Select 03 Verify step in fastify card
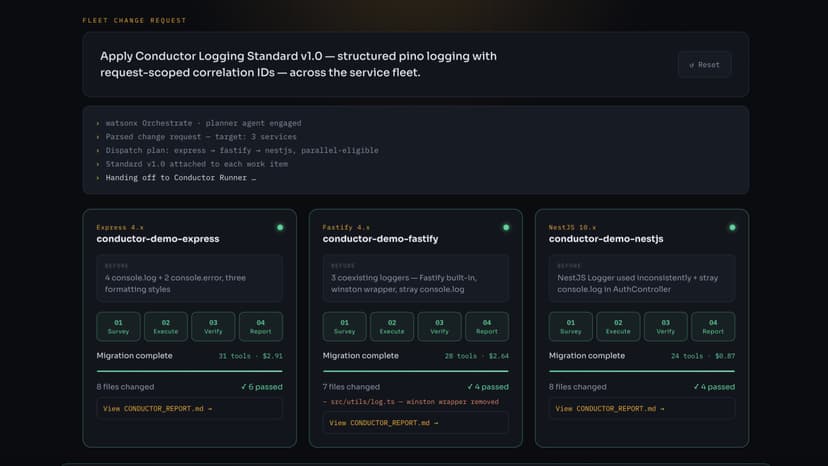Screen dimensions: 828x466 click(439, 327)
